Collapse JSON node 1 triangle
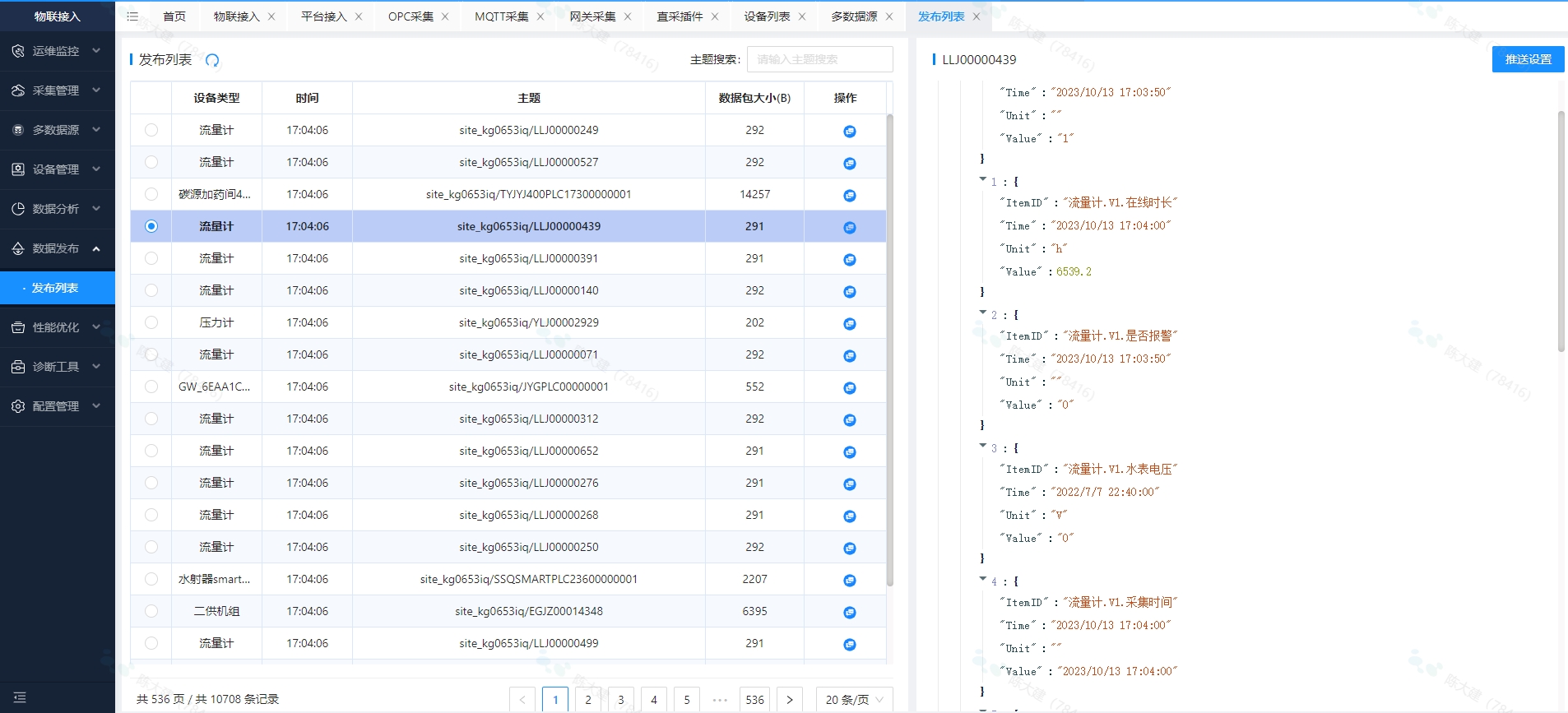 click(x=983, y=178)
